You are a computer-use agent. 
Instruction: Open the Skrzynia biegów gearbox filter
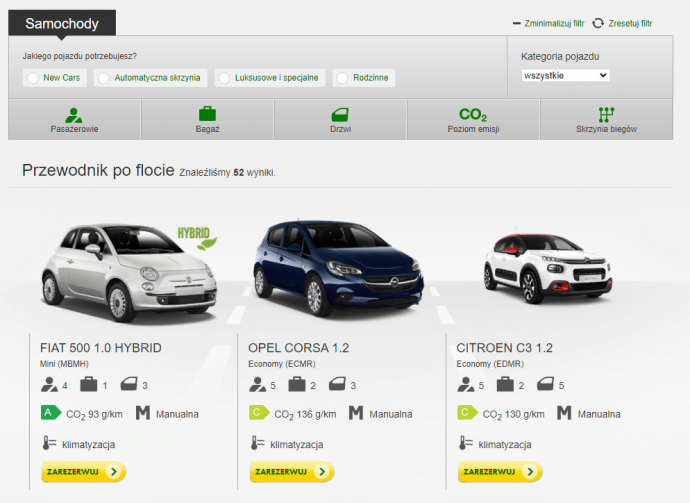click(x=606, y=119)
